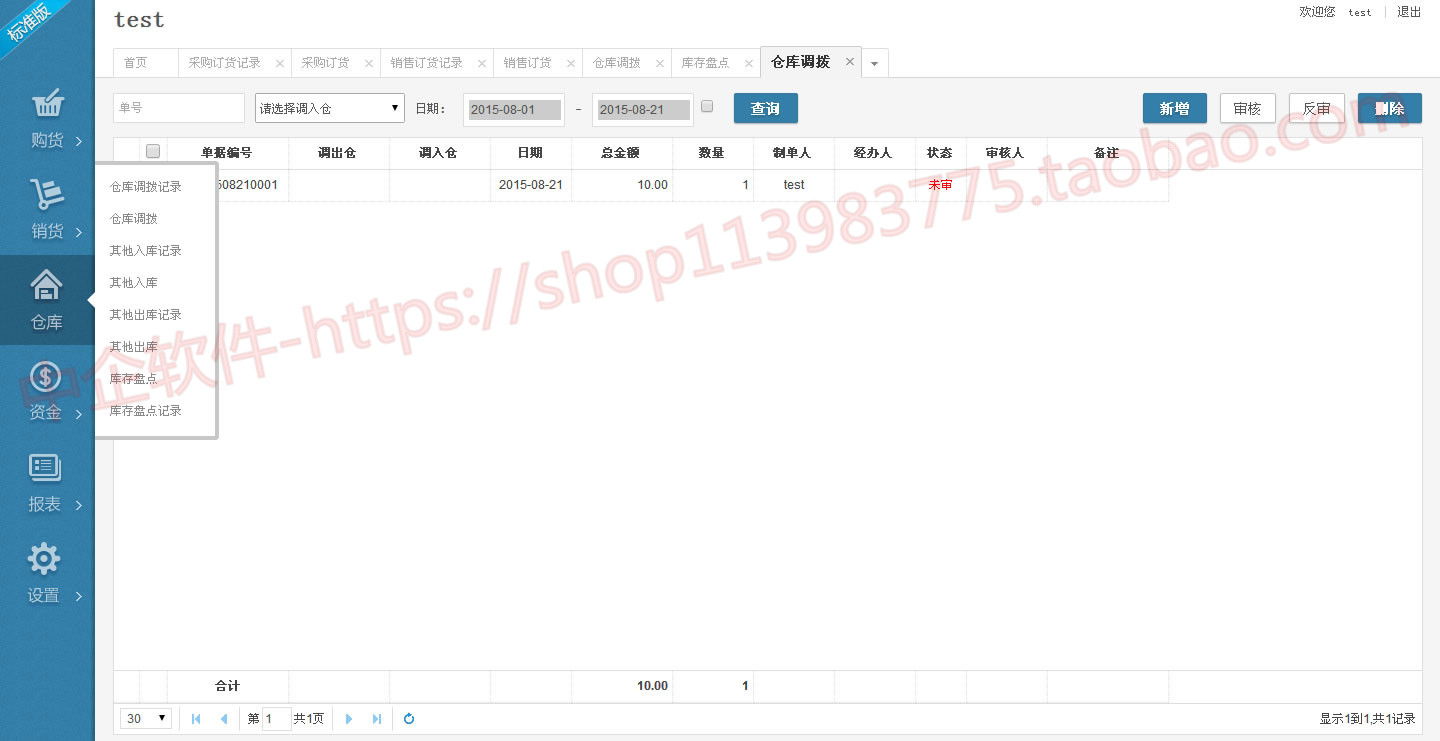
Task: Open the 报表 reports icon
Action: [x=46, y=468]
